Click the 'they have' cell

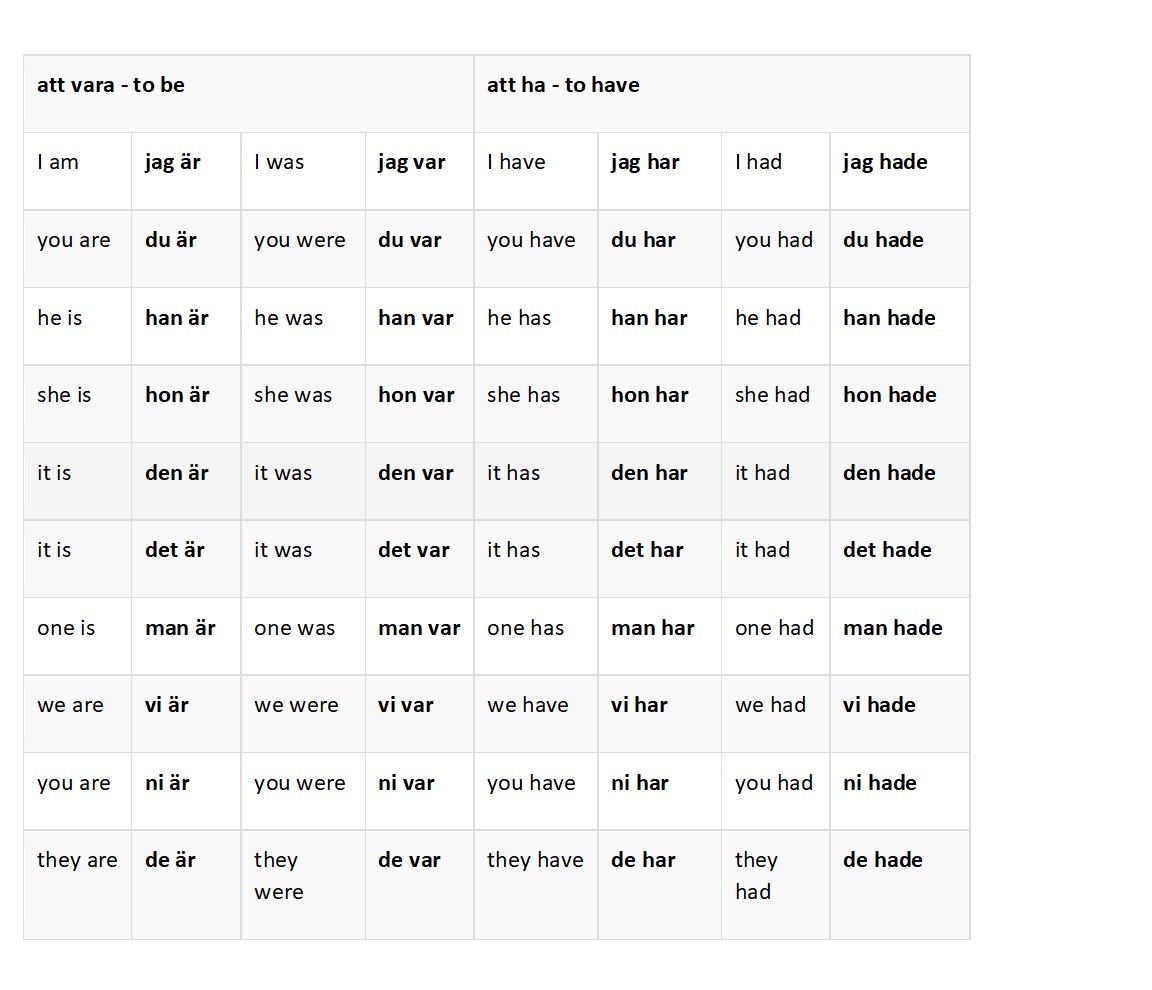(x=536, y=884)
